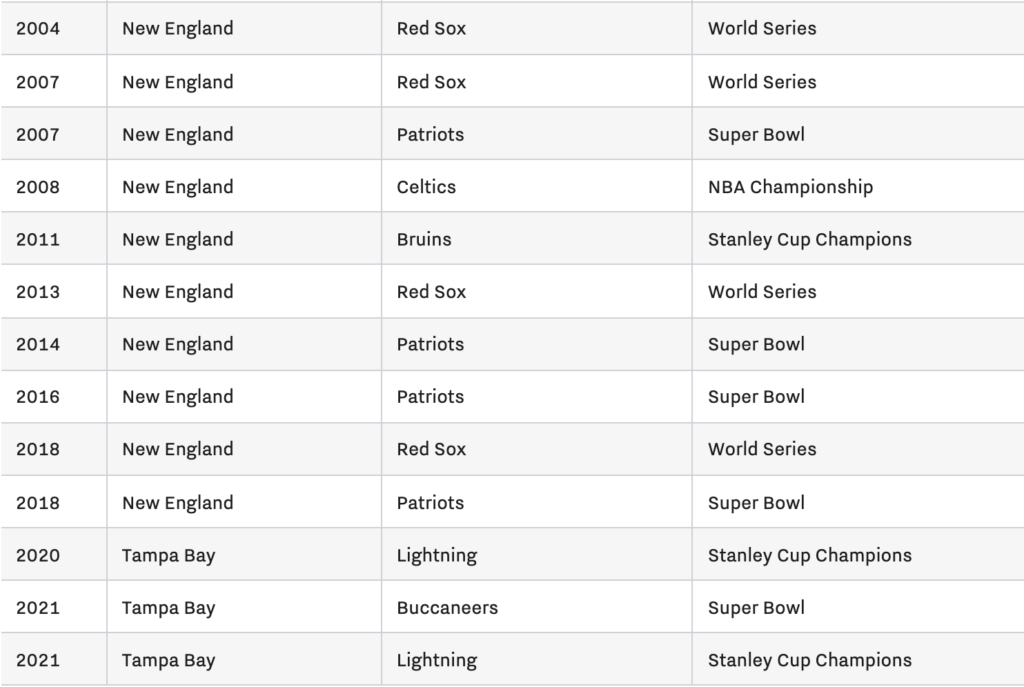Click Stanley Cup Champions in the 2020 row
The width and height of the screenshot is (1024, 687).
pyautogui.click(x=858, y=555)
